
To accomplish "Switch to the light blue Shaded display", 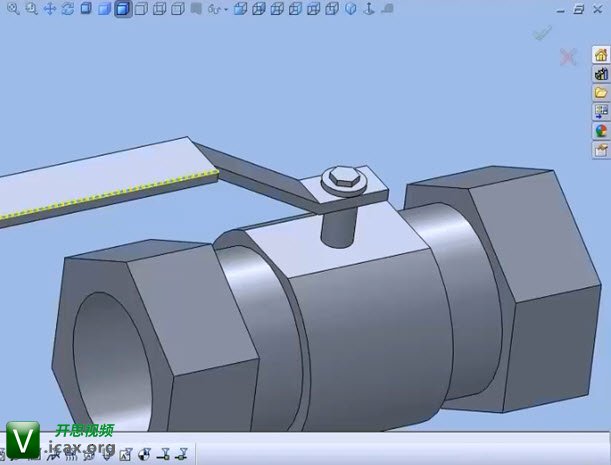I will coord(104,9).
